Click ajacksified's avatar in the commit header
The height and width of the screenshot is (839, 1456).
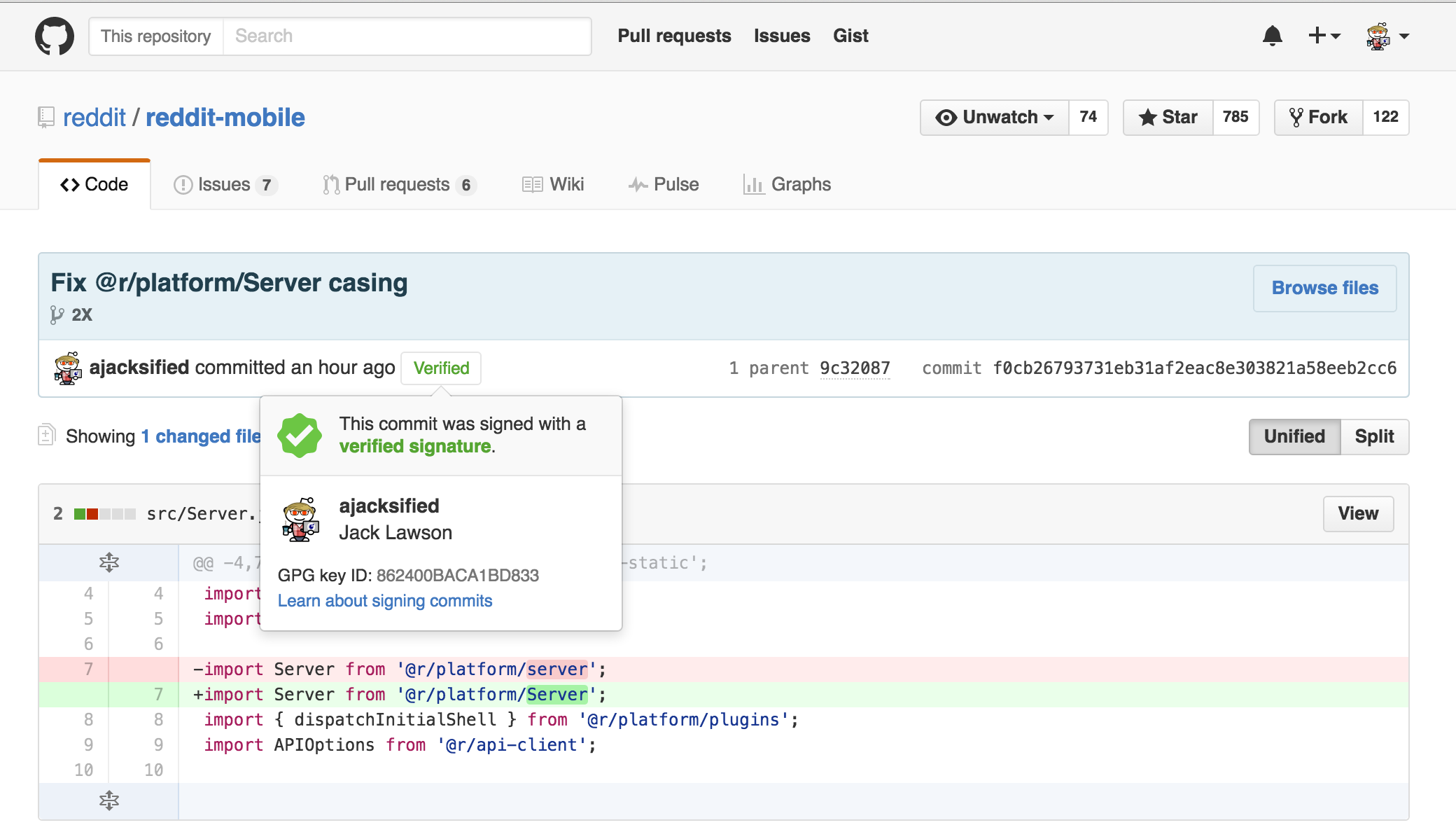tap(68, 368)
